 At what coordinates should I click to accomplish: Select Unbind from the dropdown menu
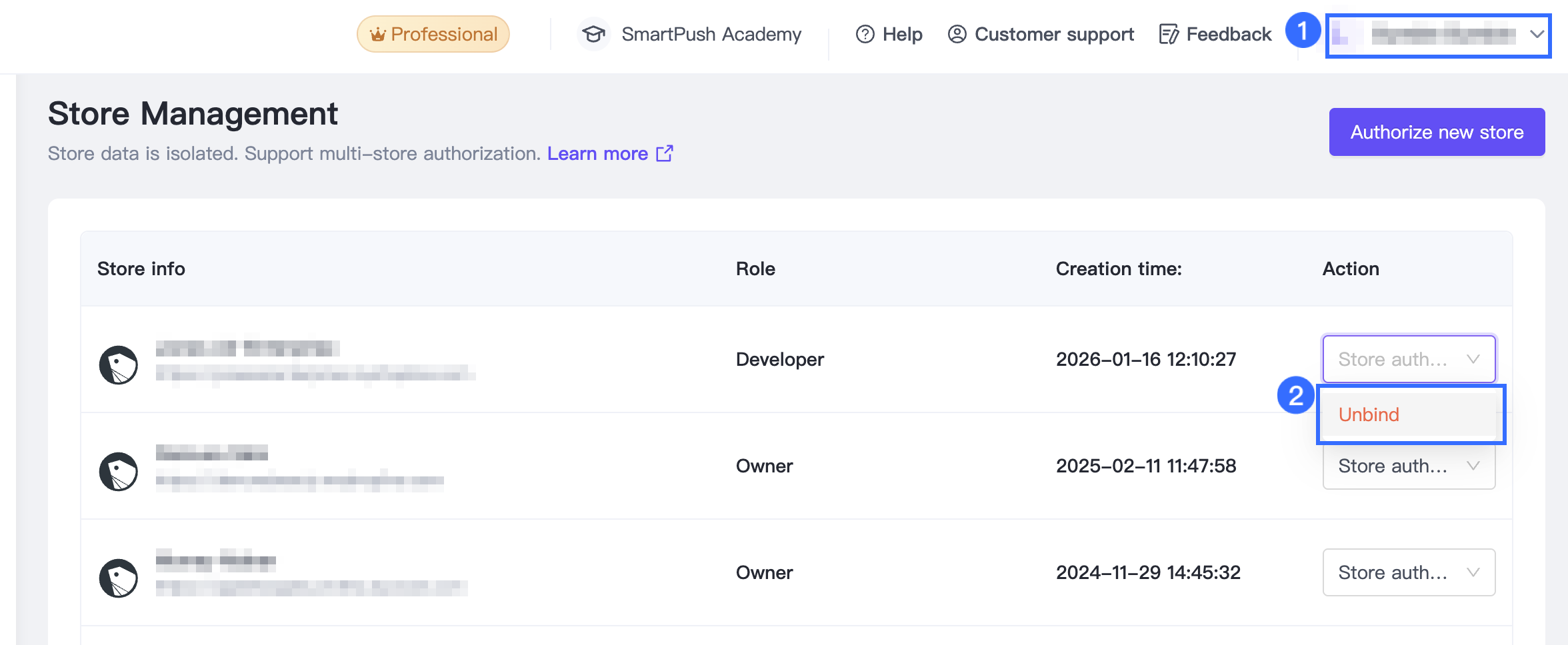tap(1369, 414)
